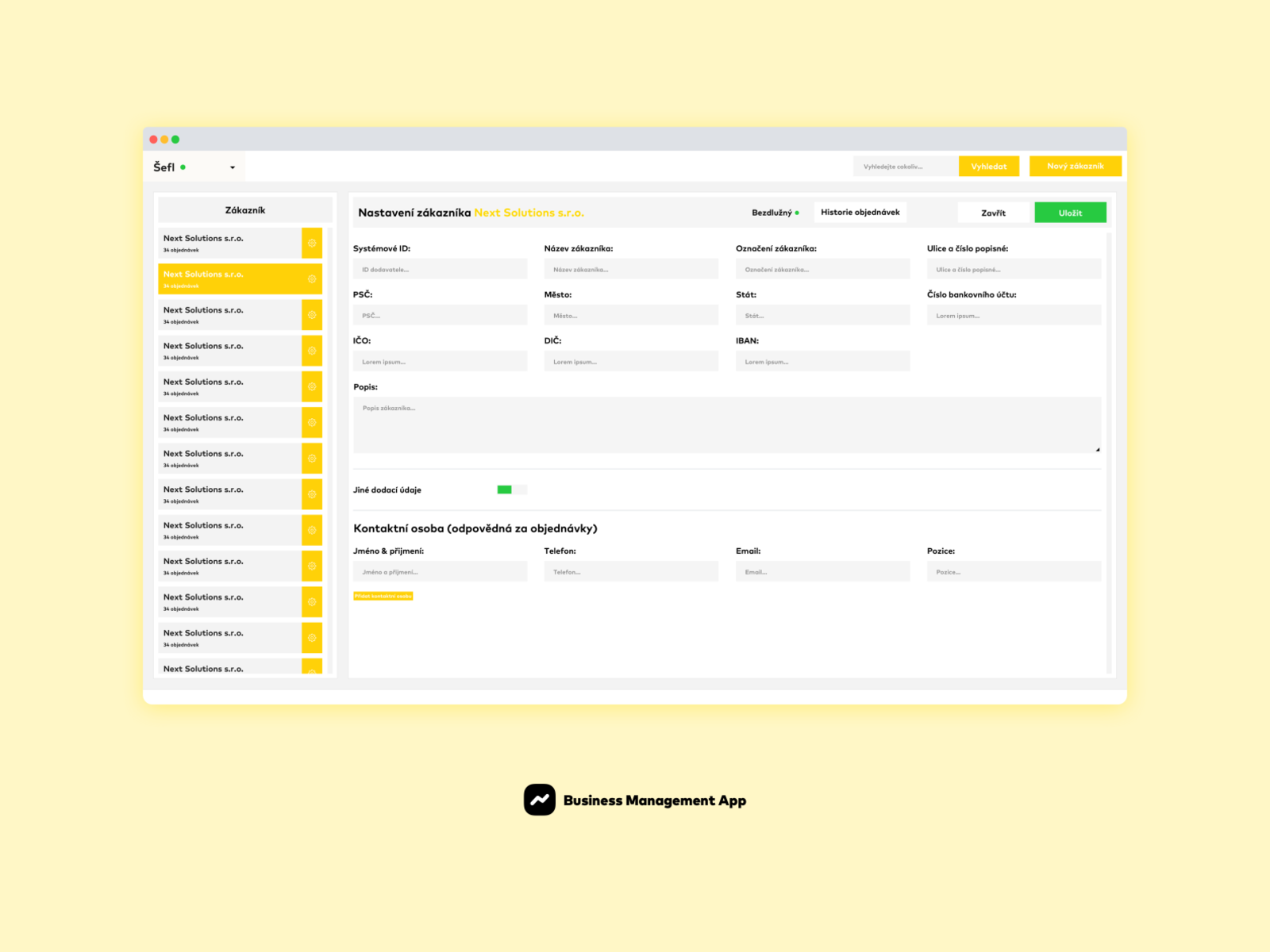
Task: Select the IBAN input field
Action: pos(823,361)
